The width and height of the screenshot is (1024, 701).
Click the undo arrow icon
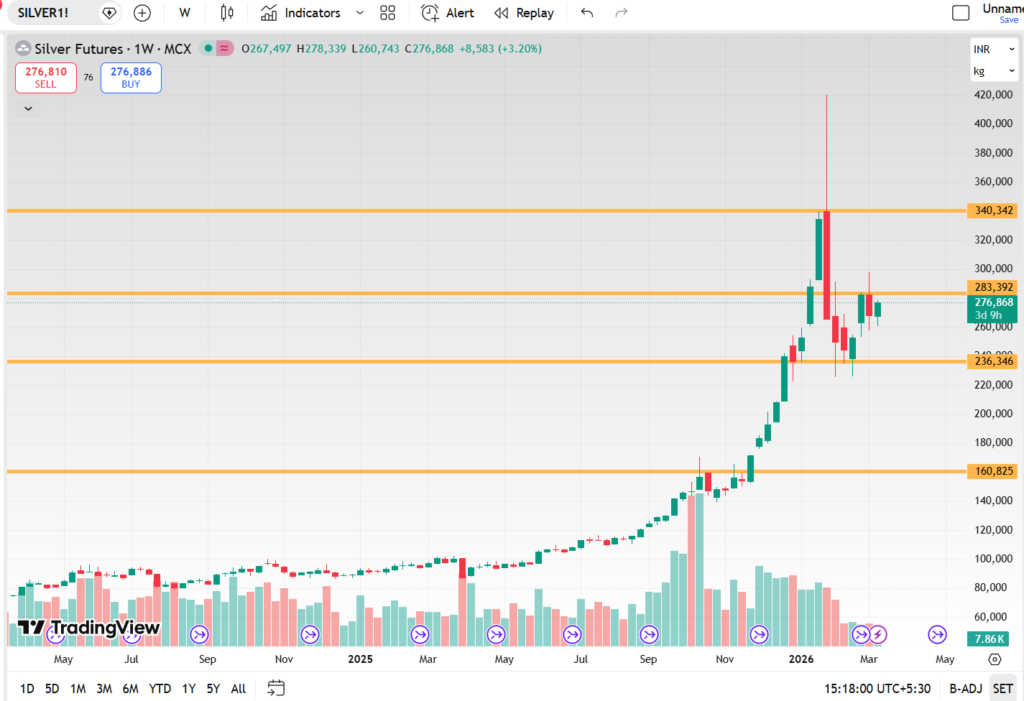[587, 13]
